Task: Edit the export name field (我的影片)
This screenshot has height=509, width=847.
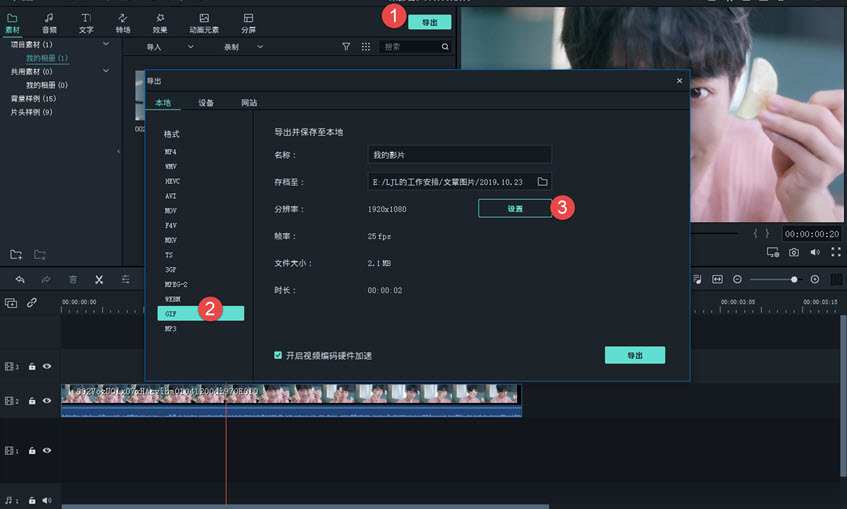Action: pos(460,155)
